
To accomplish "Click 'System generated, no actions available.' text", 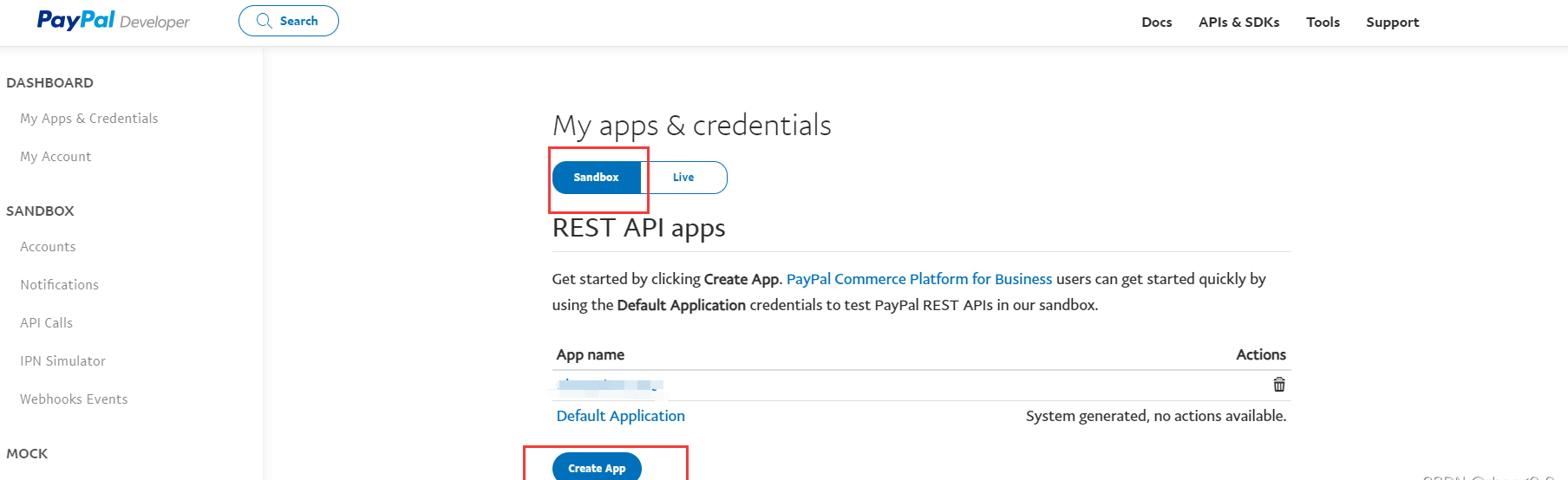I will pos(1156,416).
